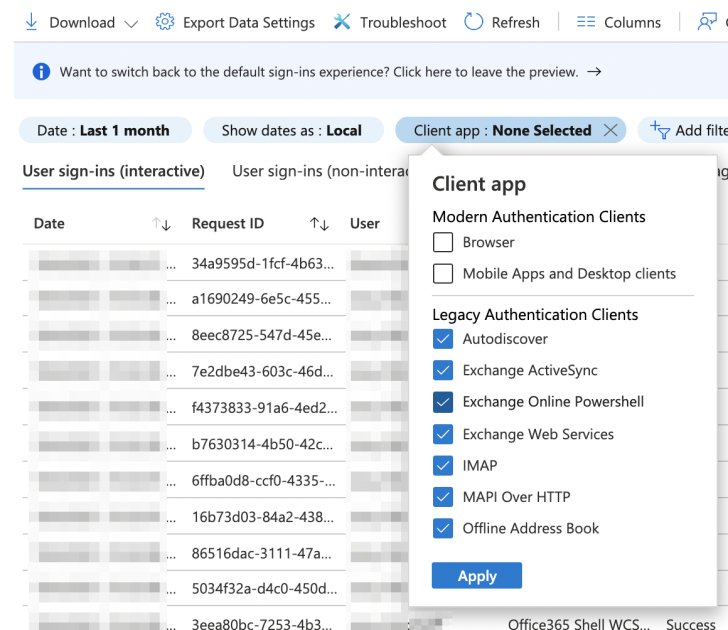Open the Columns chooser
728x630 pixels.
pyautogui.click(x=618, y=22)
